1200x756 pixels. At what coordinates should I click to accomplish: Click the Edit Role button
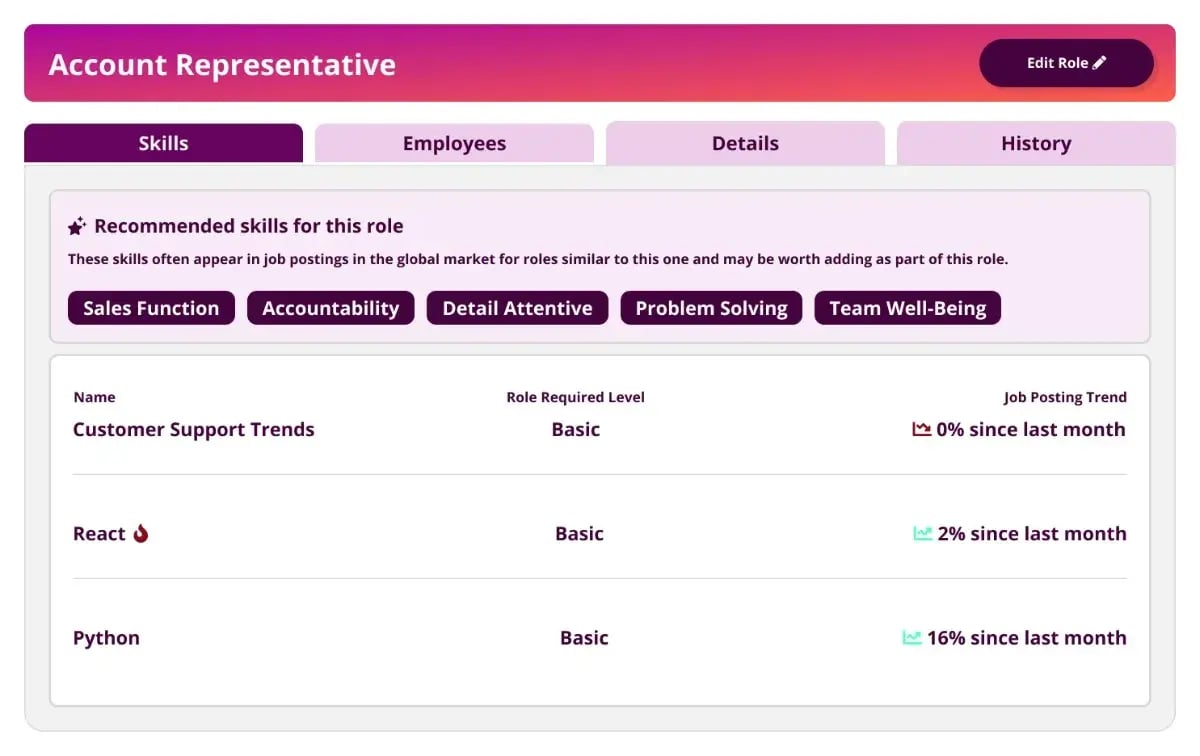click(x=1066, y=63)
